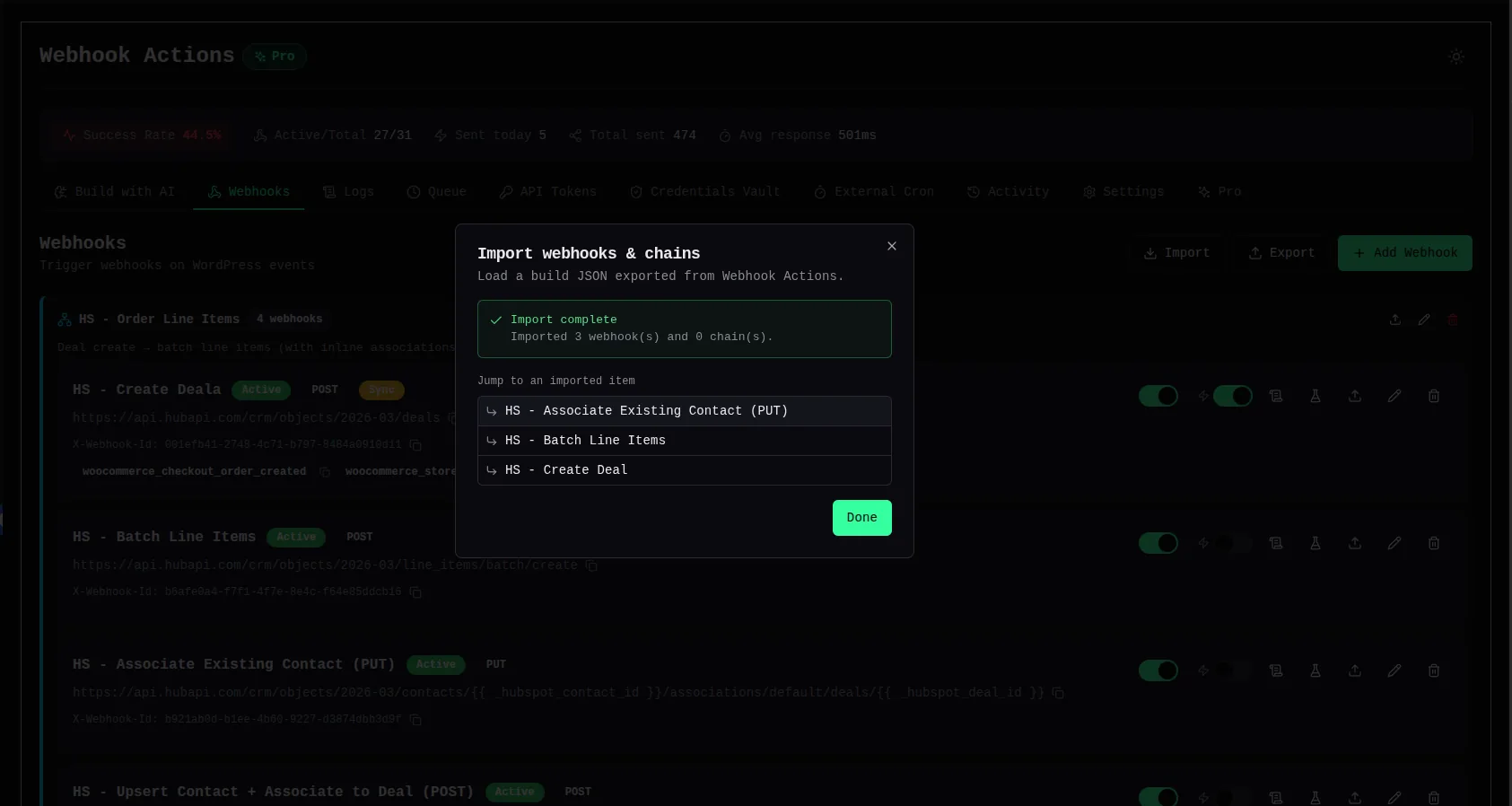The height and width of the screenshot is (806, 1512).
Task: Edit the HS - Order Line Items chain
Action: point(1424,320)
